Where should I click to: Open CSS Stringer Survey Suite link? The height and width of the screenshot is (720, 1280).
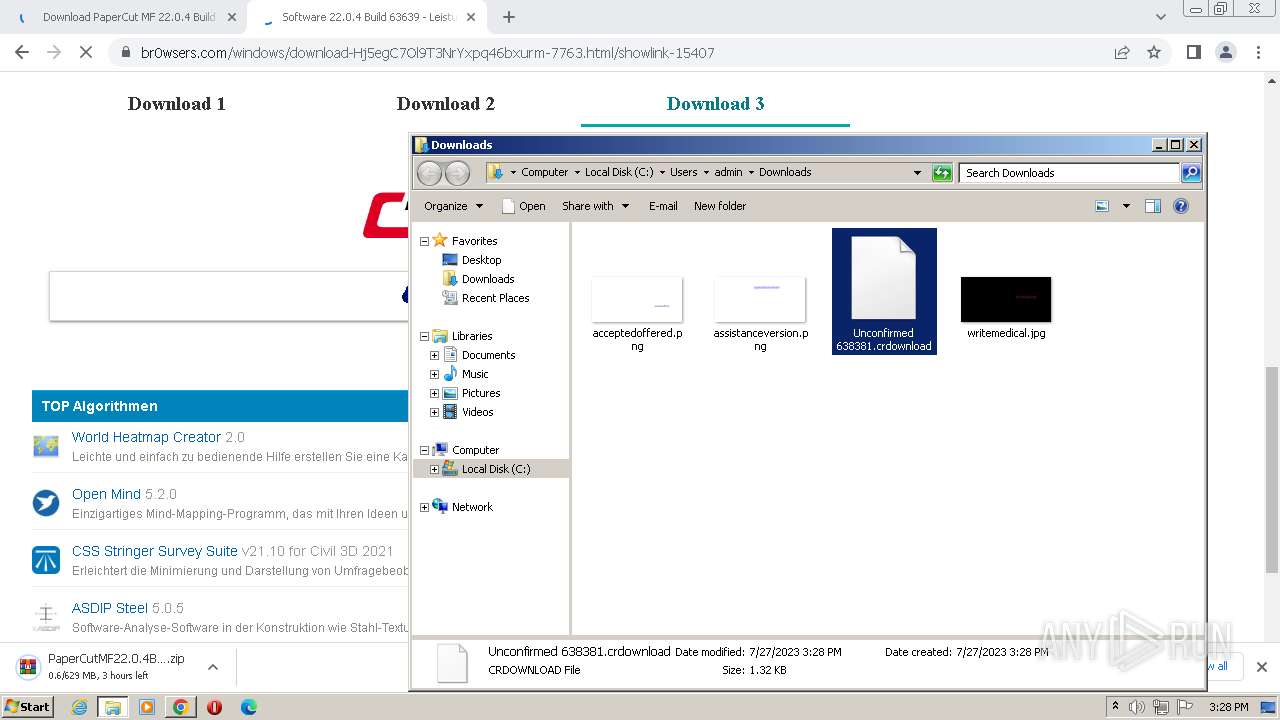(155, 551)
